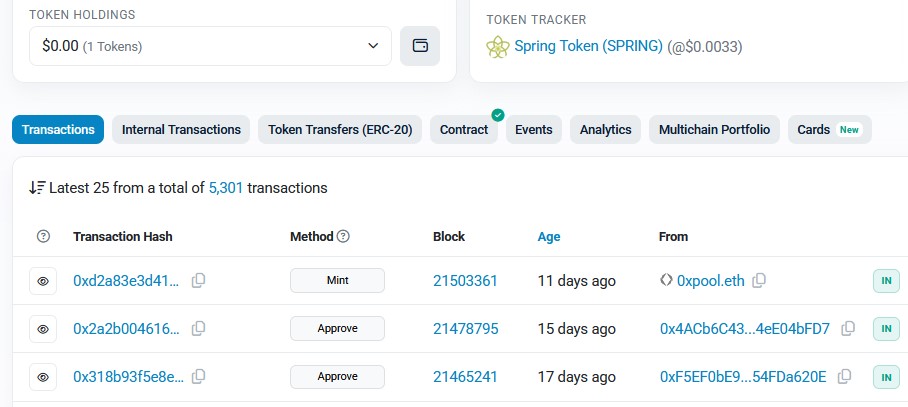Click the Method column help icon
The image size is (908, 407).
point(343,237)
